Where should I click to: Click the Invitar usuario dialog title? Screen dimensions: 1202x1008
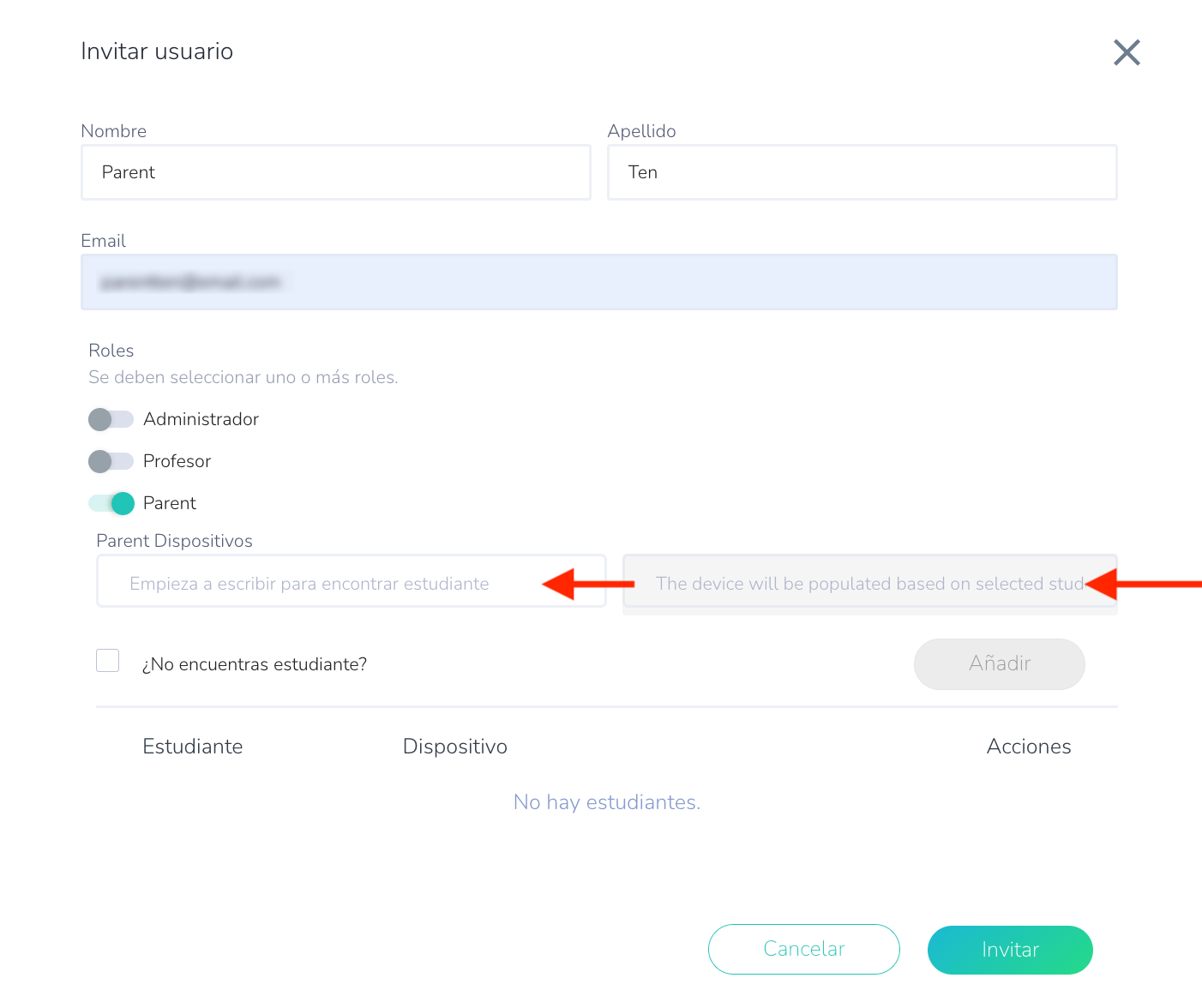point(157,51)
